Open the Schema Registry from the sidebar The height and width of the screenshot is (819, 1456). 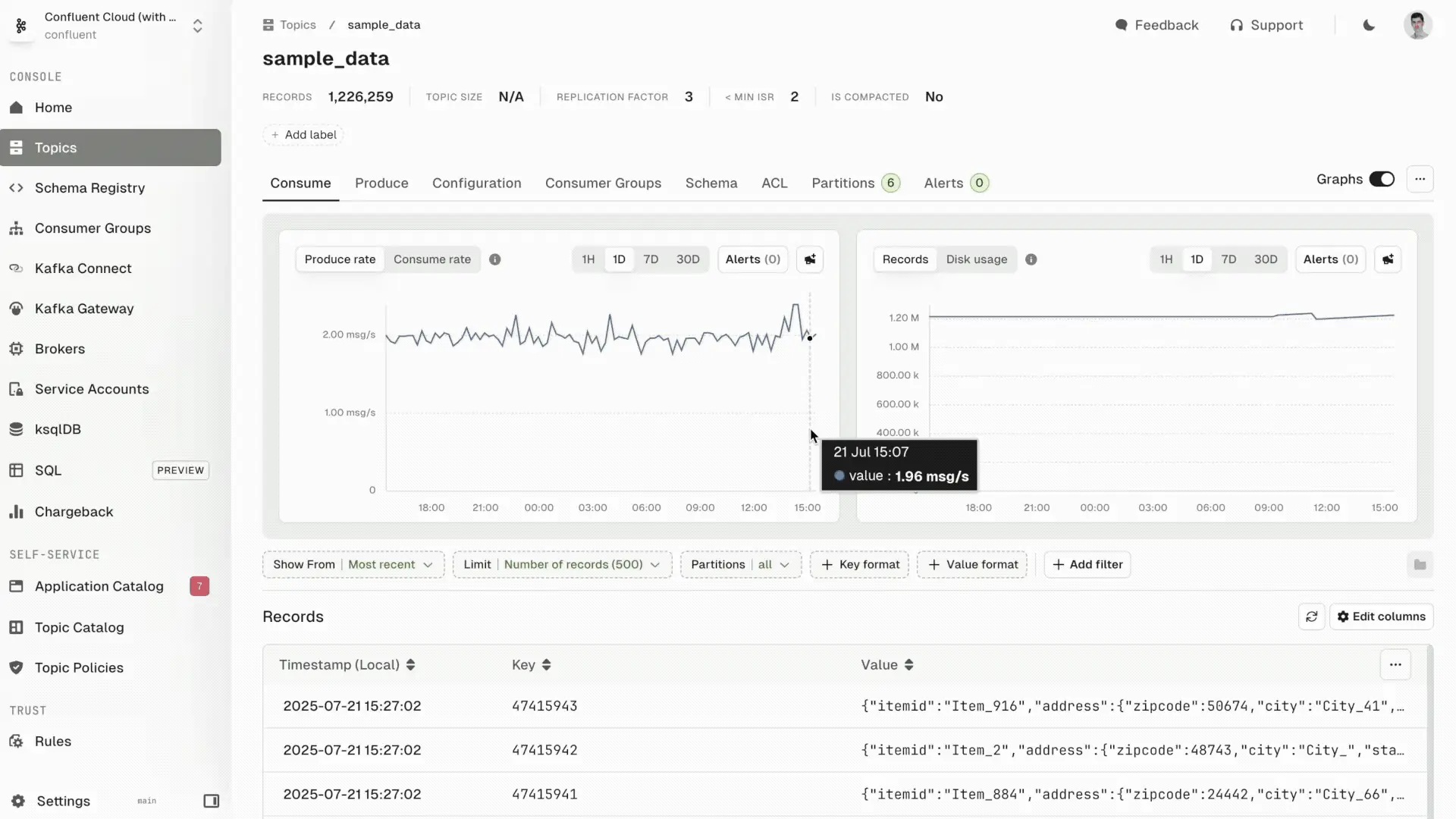[x=89, y=187]
